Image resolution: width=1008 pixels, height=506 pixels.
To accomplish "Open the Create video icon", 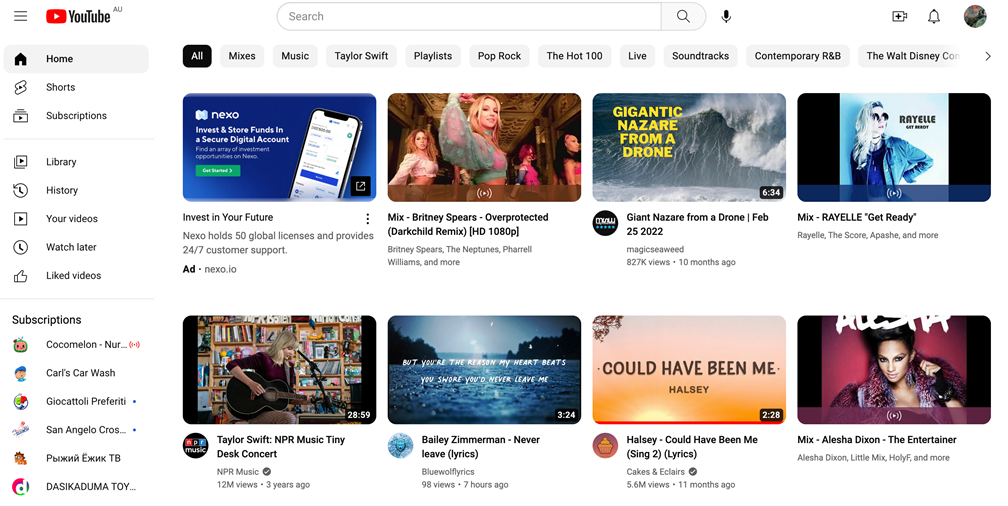I will pos(899,16).
